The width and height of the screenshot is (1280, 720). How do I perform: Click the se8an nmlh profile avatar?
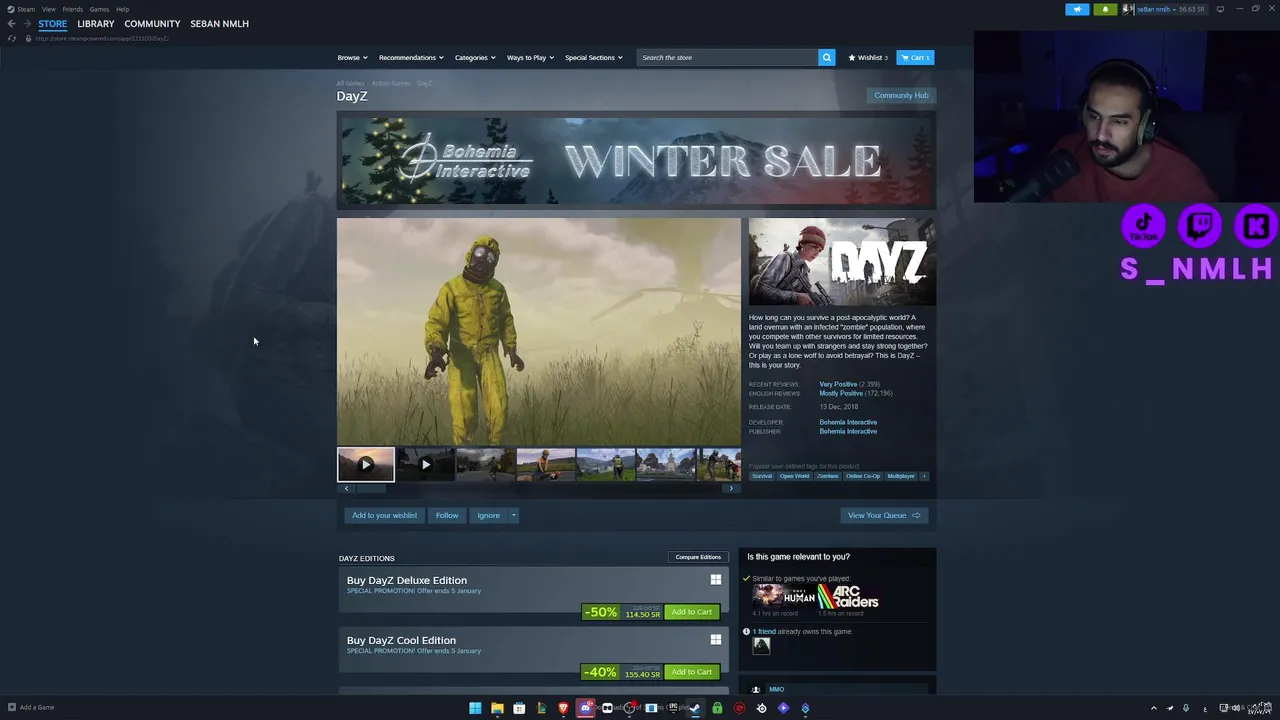coord(1128,9)
